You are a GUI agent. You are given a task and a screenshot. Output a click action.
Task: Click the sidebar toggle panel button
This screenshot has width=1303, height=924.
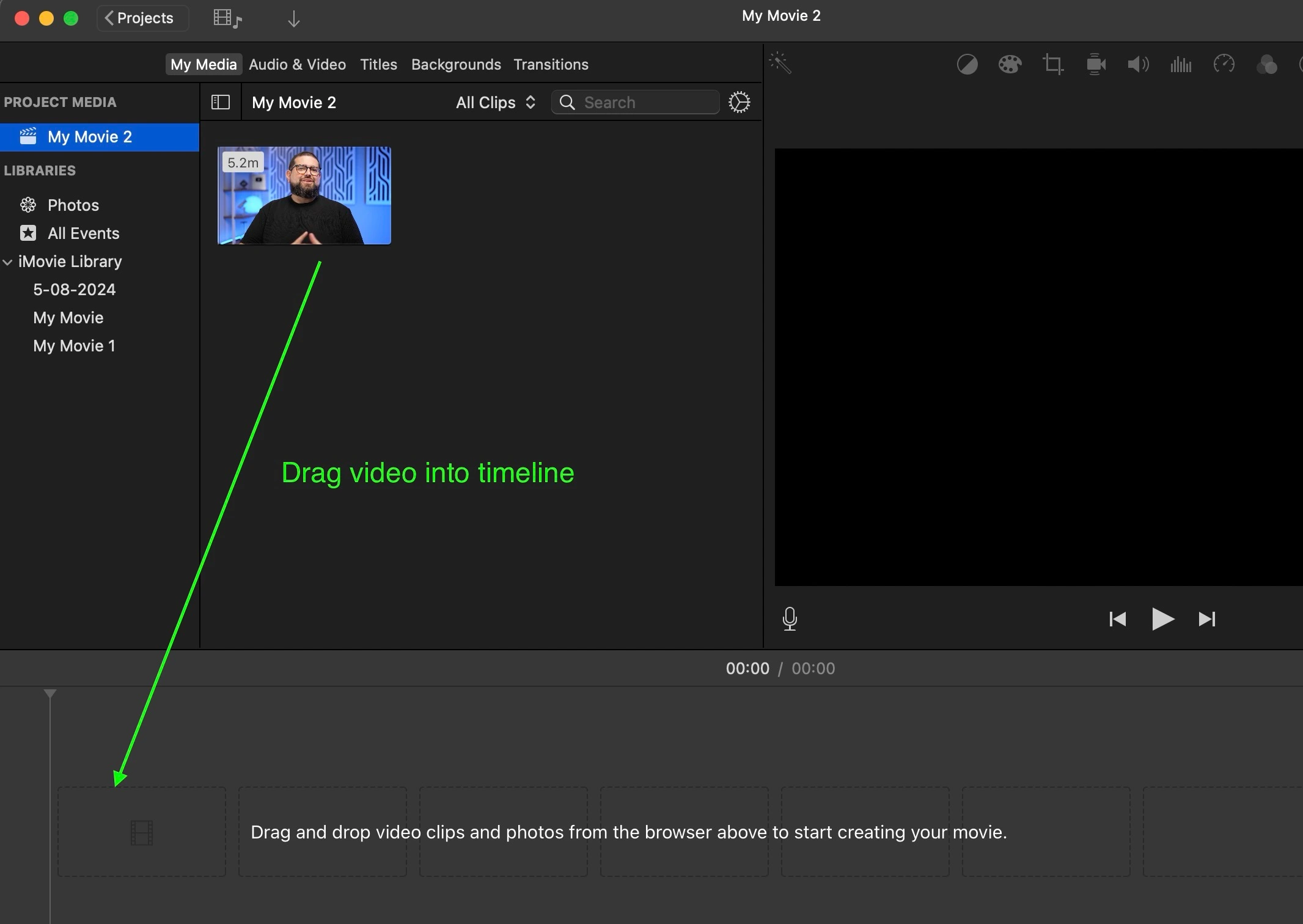point(221,101)
